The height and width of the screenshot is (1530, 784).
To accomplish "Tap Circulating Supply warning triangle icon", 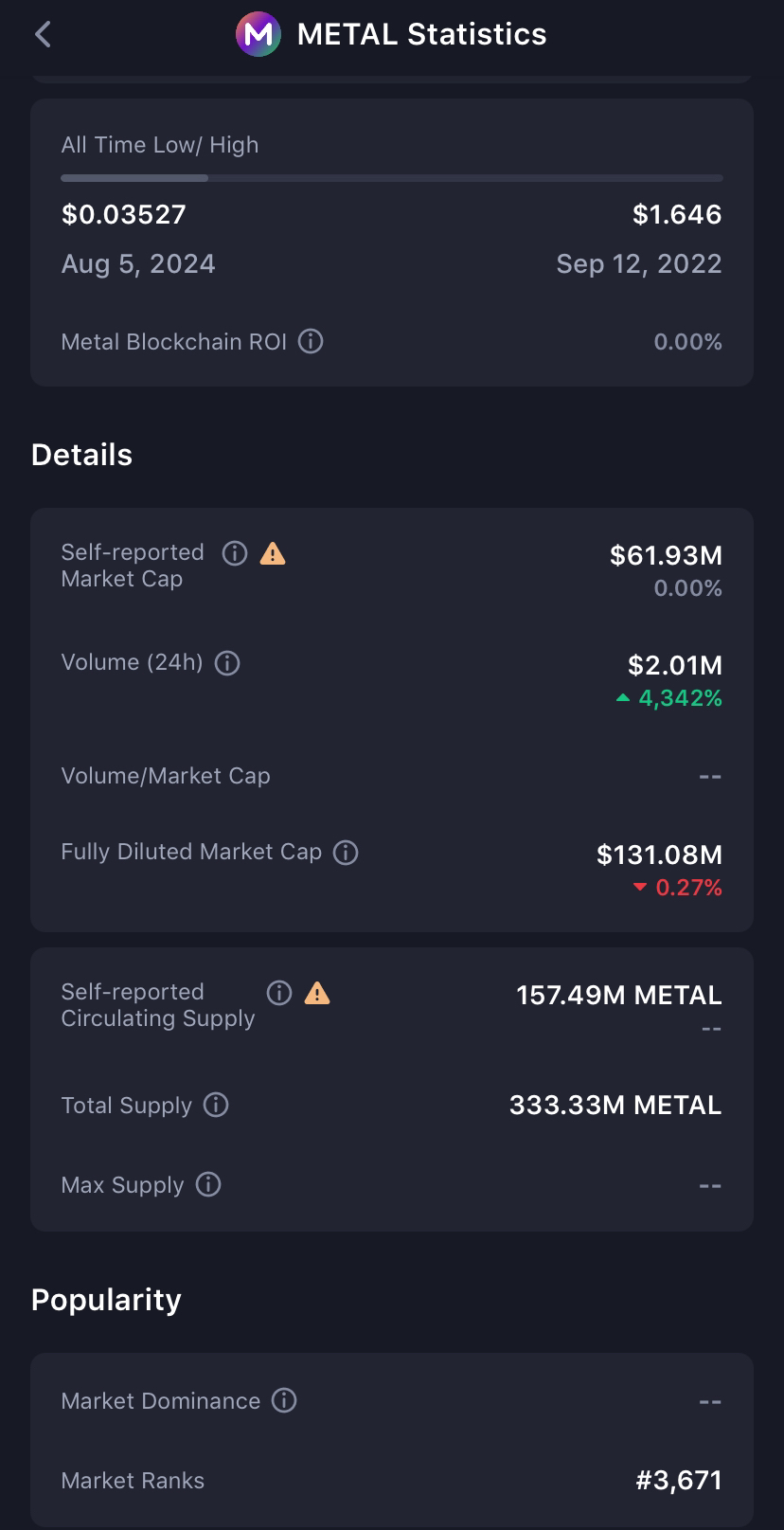I will (317, 993).
